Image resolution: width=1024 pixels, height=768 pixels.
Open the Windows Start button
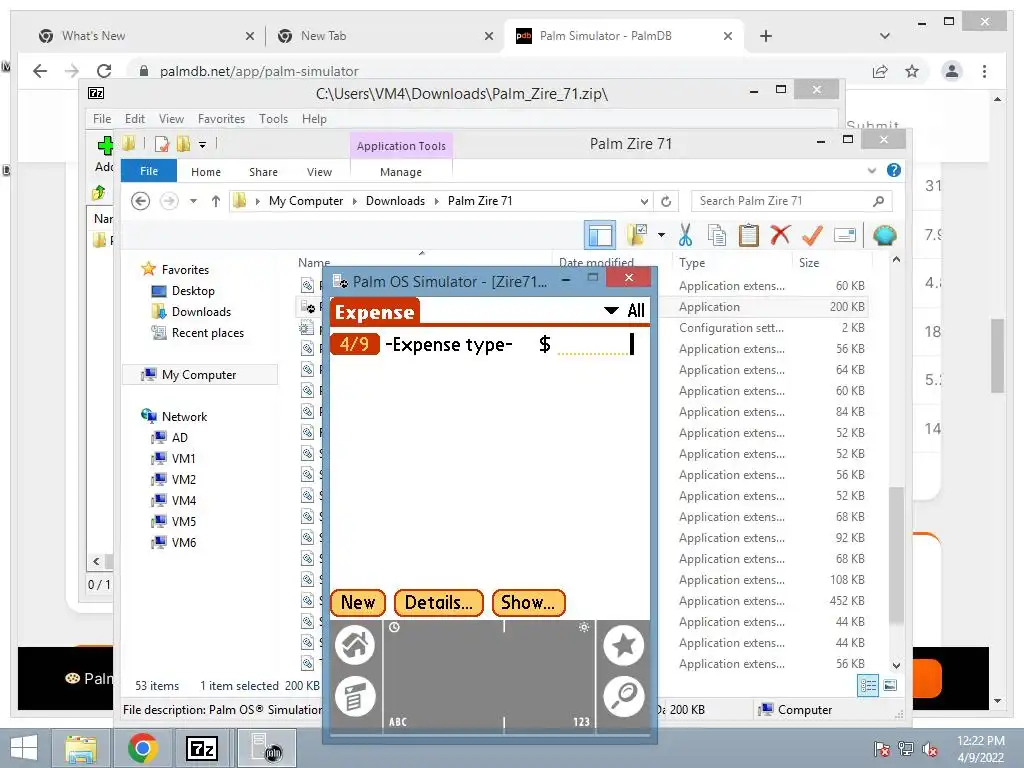(24, 748)
